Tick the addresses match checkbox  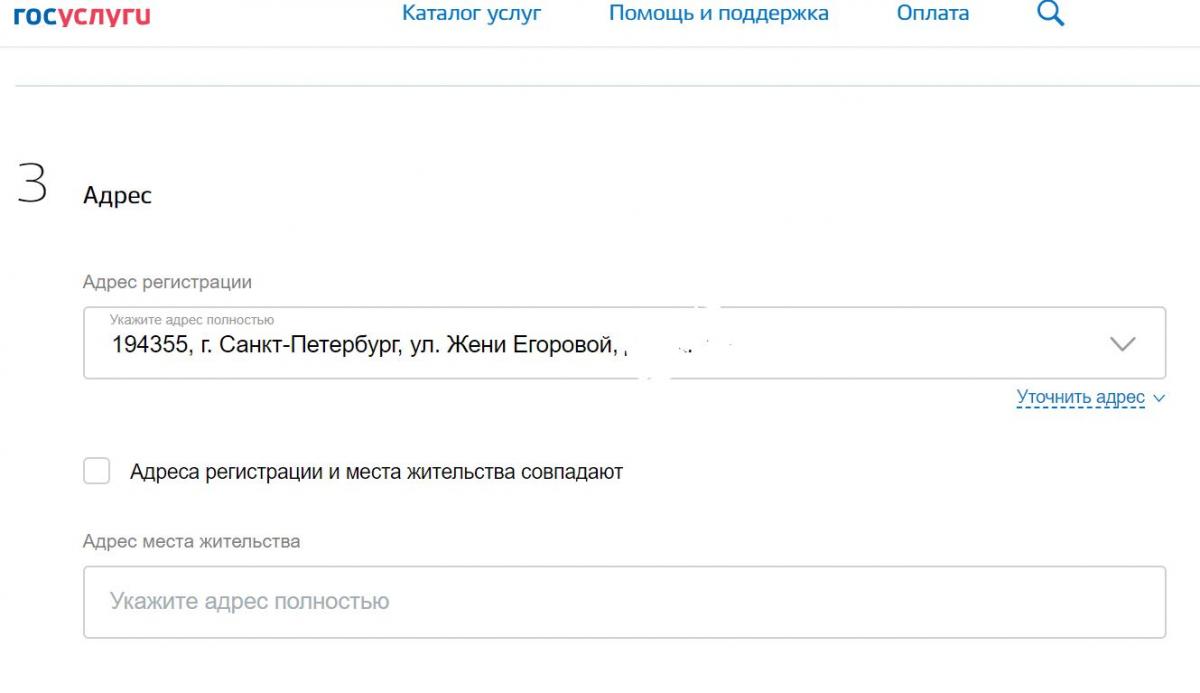[97, 471]
